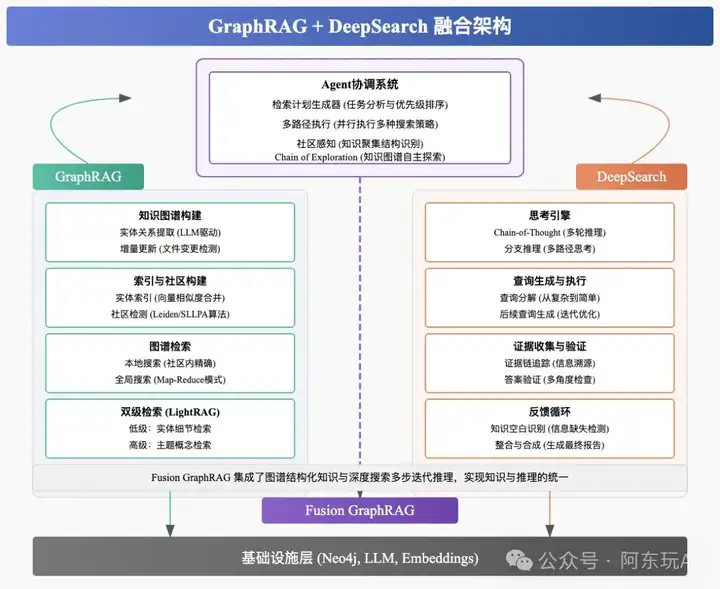This screenshot has height=589, width=720.
Task: Click 低级：实体细节检索 text
Action: pos(170,429)
